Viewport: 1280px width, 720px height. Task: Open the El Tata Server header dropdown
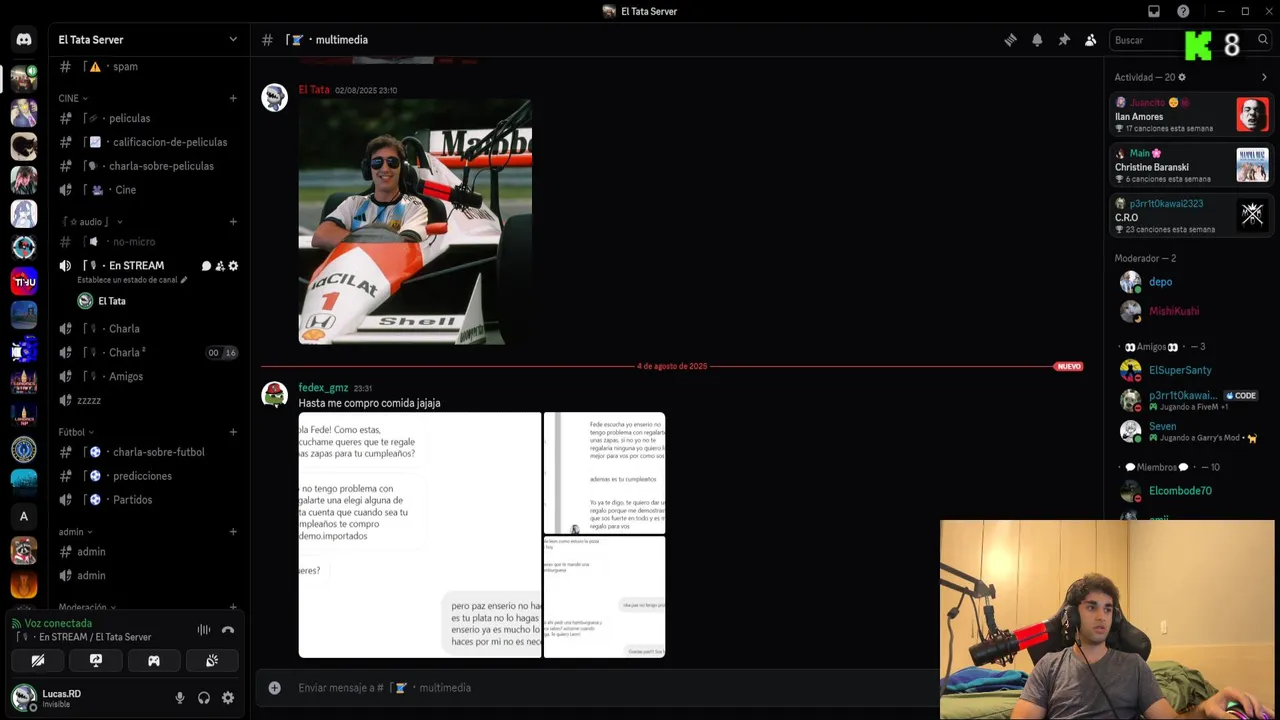tap(149, 40)
